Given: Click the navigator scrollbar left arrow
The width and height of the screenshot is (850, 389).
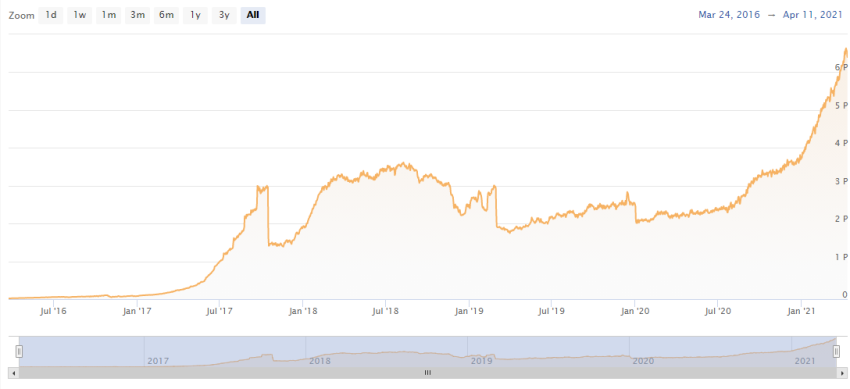Looking at the screenshot, I should [13, 373].
